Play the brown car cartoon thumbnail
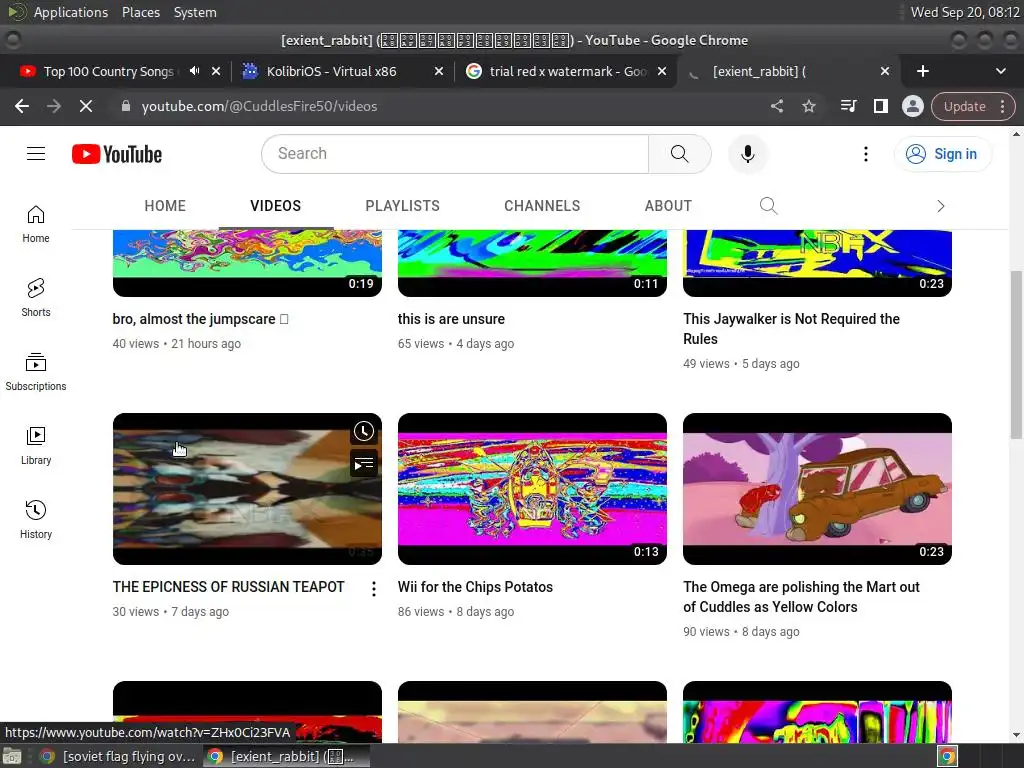This screenshot has height=768, width=1024. pos(817,488)
